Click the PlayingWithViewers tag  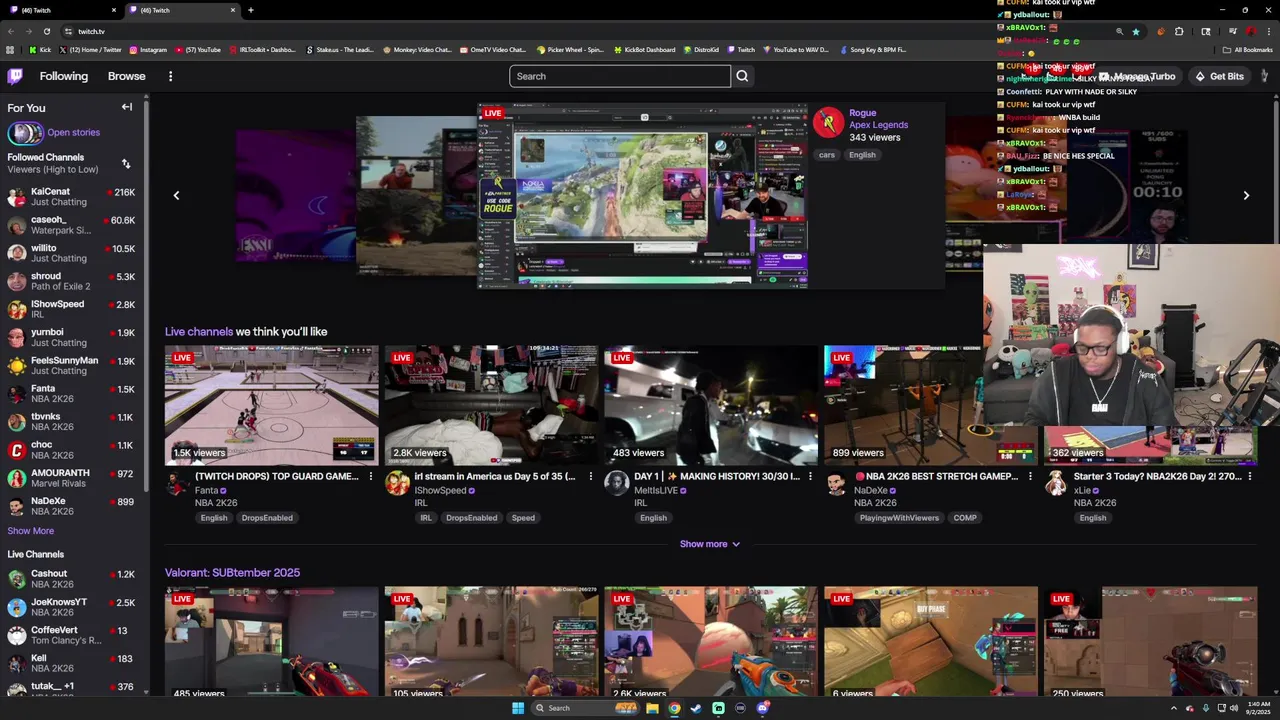point(899,518)
